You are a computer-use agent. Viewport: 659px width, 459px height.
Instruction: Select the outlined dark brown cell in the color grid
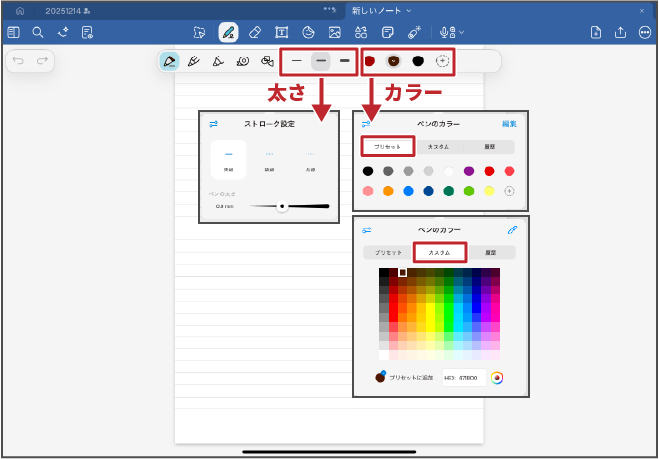403,272
